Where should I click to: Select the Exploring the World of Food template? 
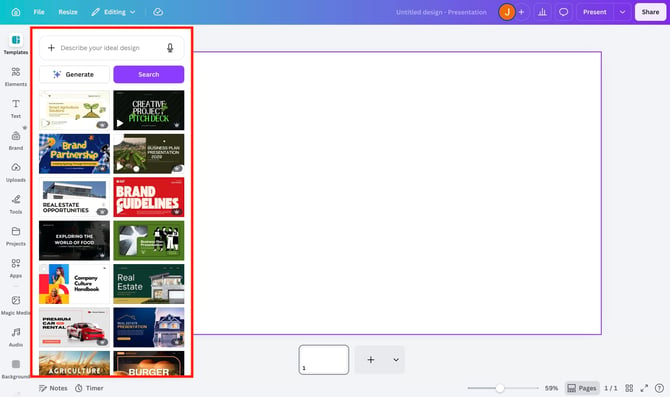[74, 241]
